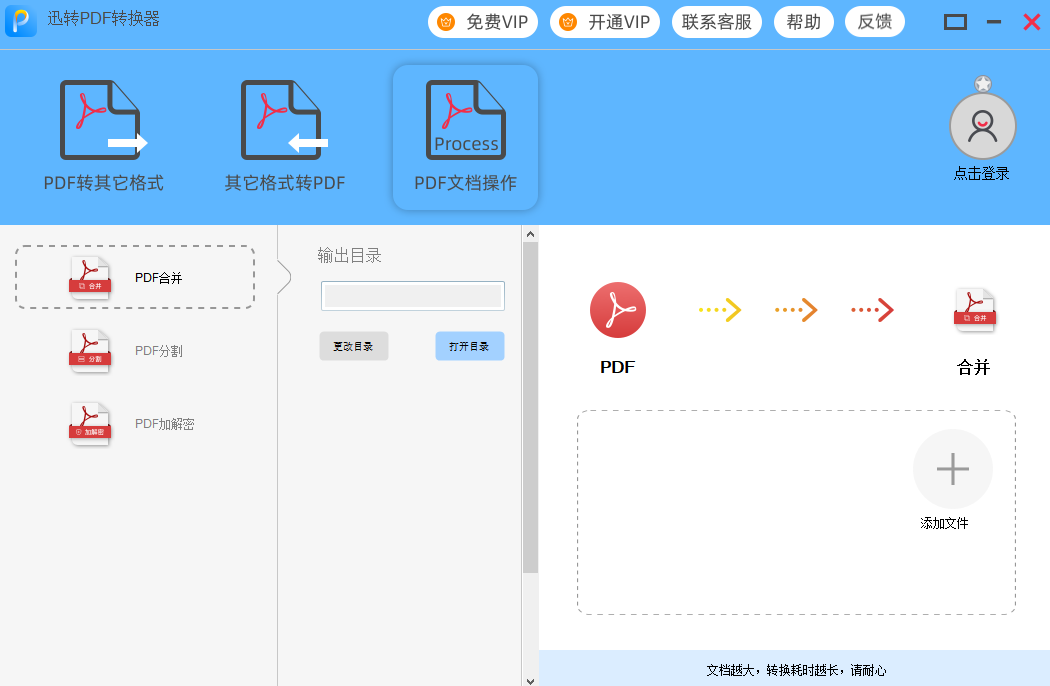Screen dimensions: 1050x686
Task: Select the PDF合并 merge function
Action: 135,277
